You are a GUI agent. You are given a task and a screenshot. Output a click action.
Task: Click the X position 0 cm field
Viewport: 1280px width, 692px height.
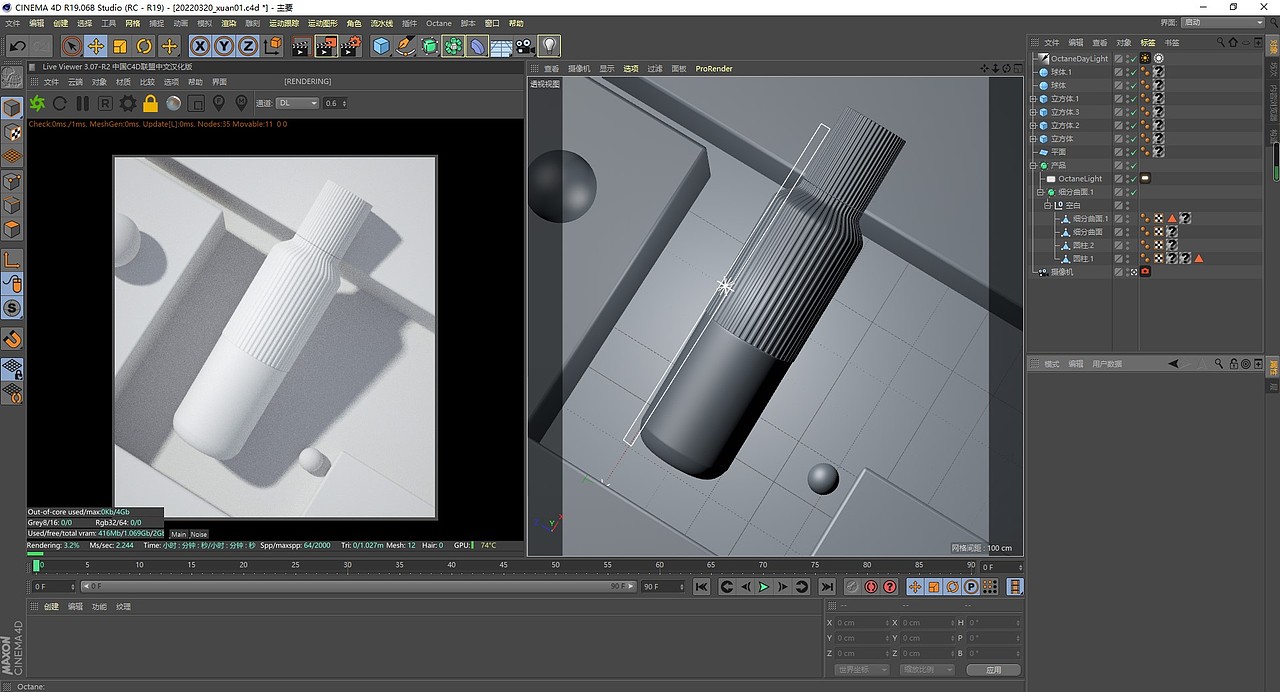point(862,623)
